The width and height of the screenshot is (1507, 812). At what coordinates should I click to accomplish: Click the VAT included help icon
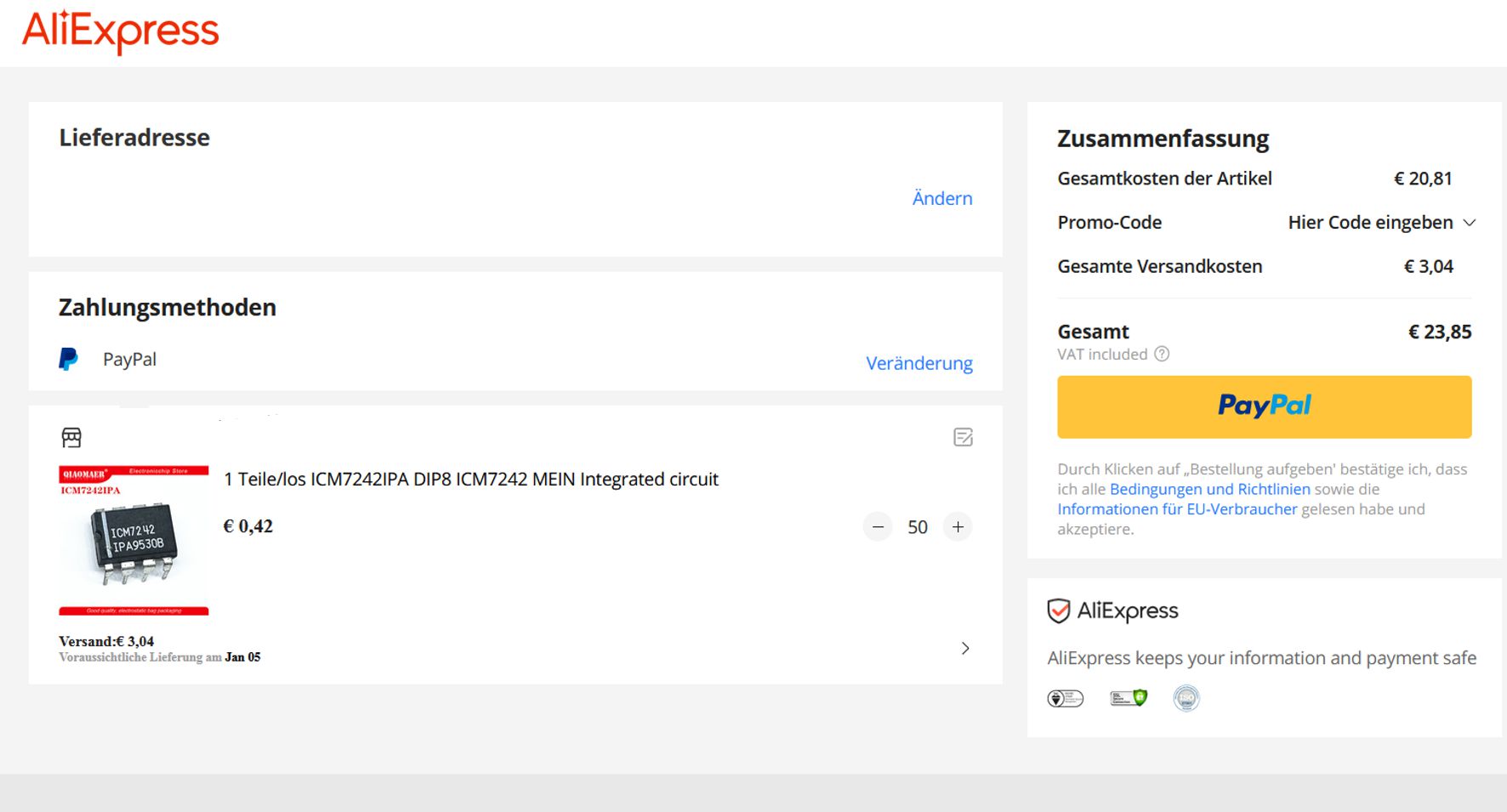[x=1162, y=355]
